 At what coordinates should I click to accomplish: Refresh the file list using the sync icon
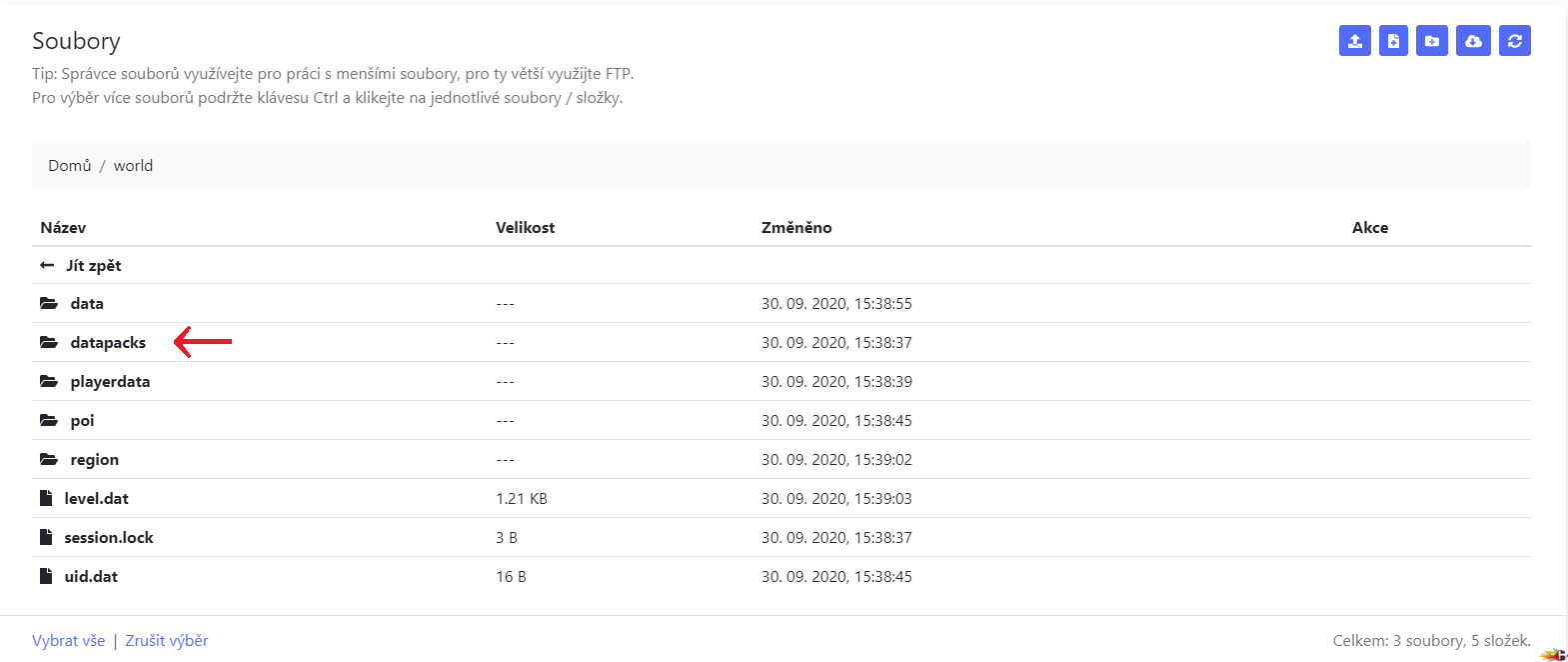1515,41
